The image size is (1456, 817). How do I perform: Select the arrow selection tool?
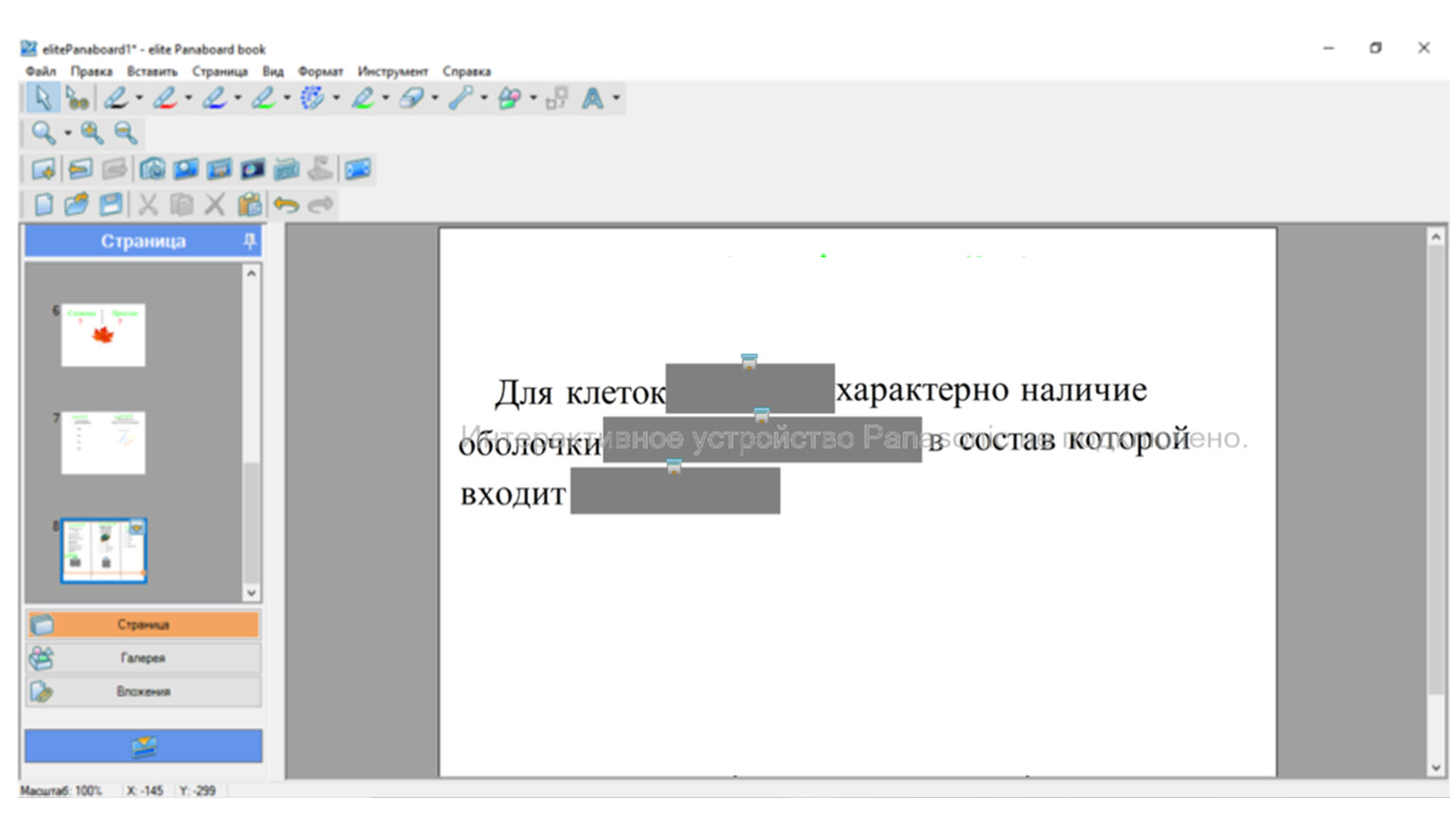42,98
